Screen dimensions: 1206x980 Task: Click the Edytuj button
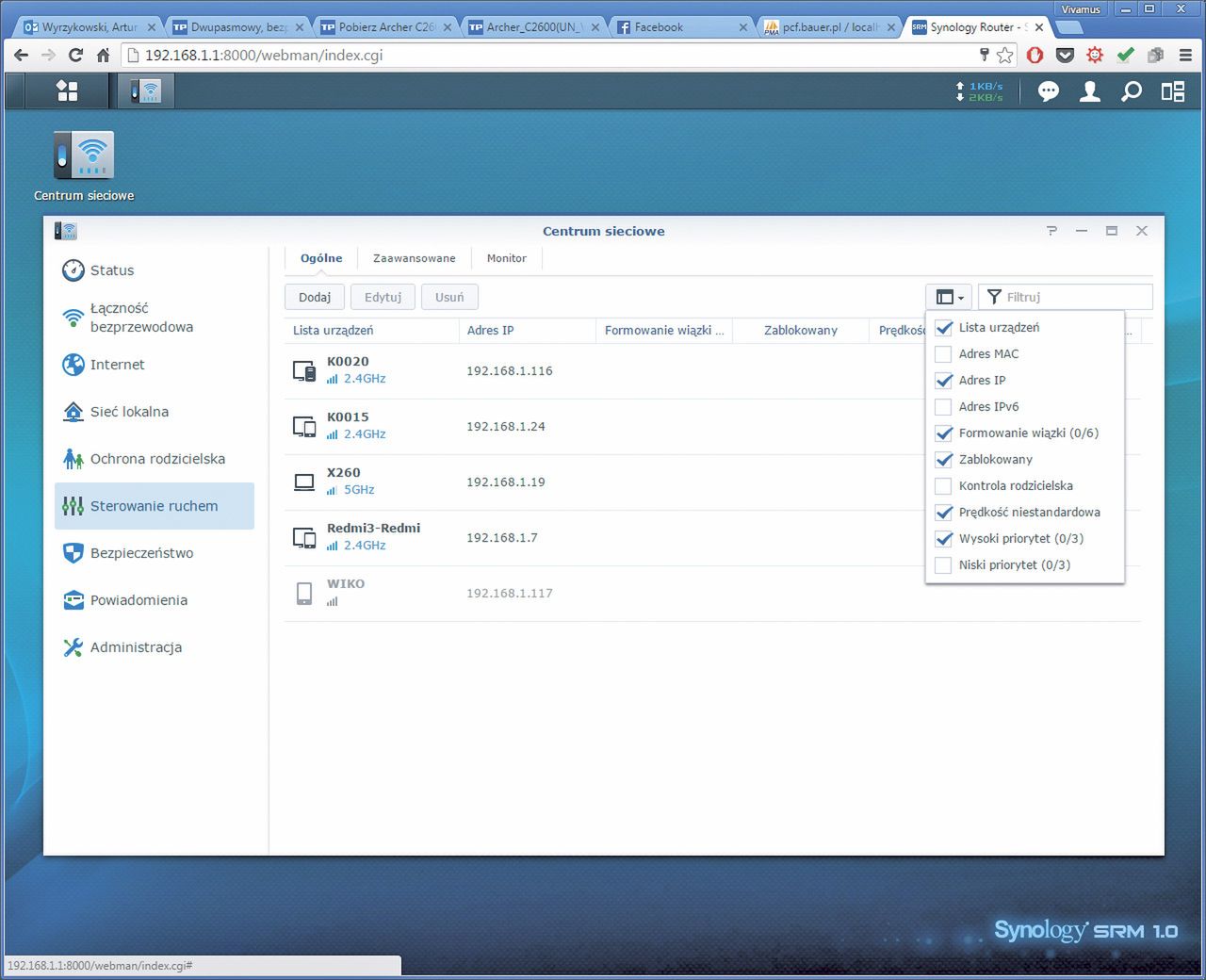383,297
